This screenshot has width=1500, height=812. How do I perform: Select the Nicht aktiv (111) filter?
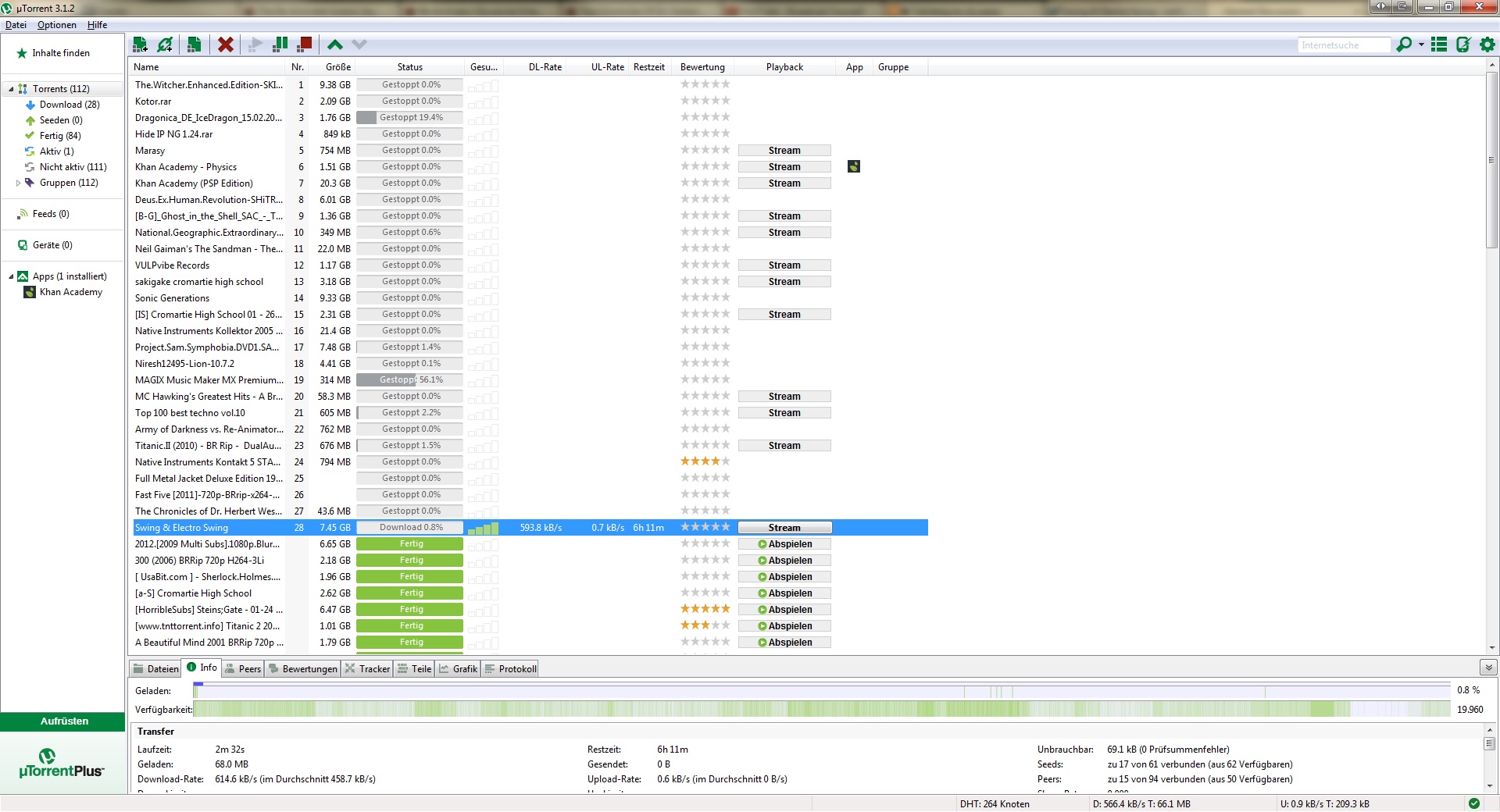pyautogui.click(x=73, y=167)
